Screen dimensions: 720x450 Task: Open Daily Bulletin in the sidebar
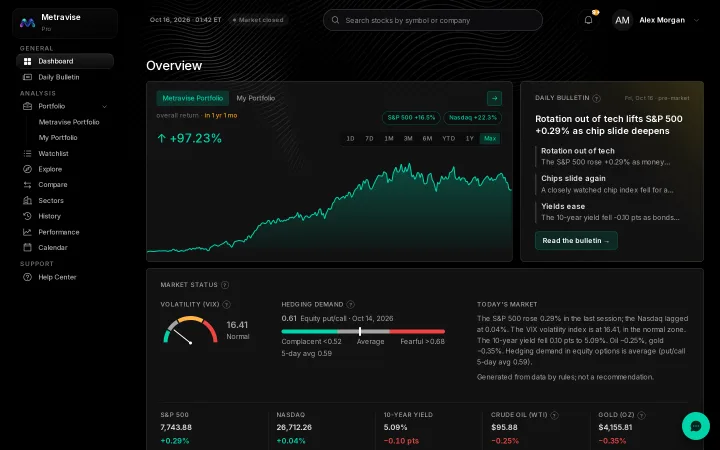click(x=65, y=77)
